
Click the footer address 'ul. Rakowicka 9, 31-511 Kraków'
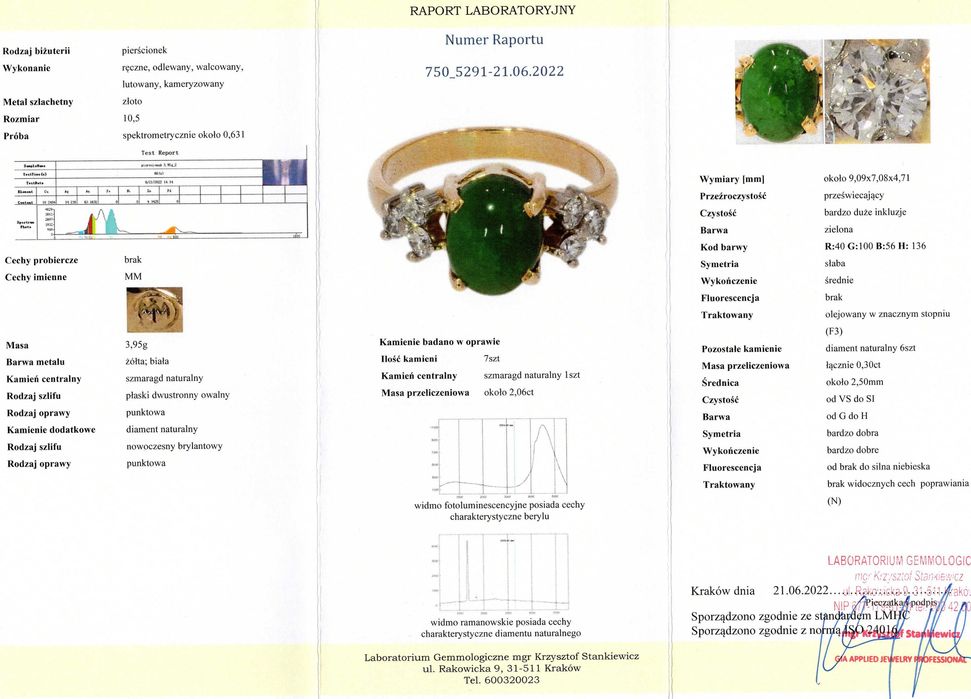point(502,669)
